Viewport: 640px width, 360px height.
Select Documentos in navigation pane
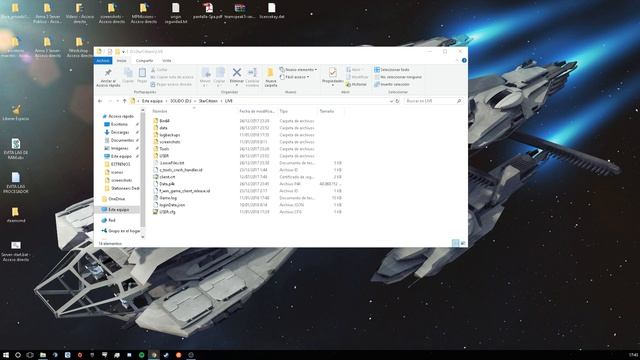pos(119,140)
